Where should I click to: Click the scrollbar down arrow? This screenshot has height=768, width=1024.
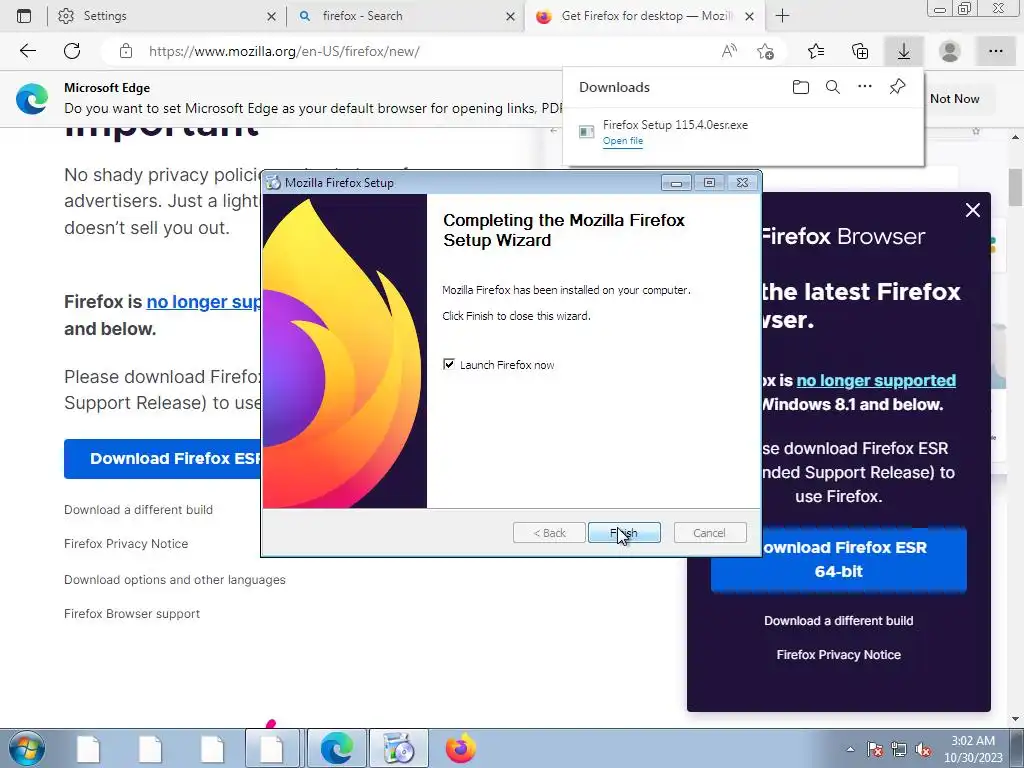[1016, 719]
